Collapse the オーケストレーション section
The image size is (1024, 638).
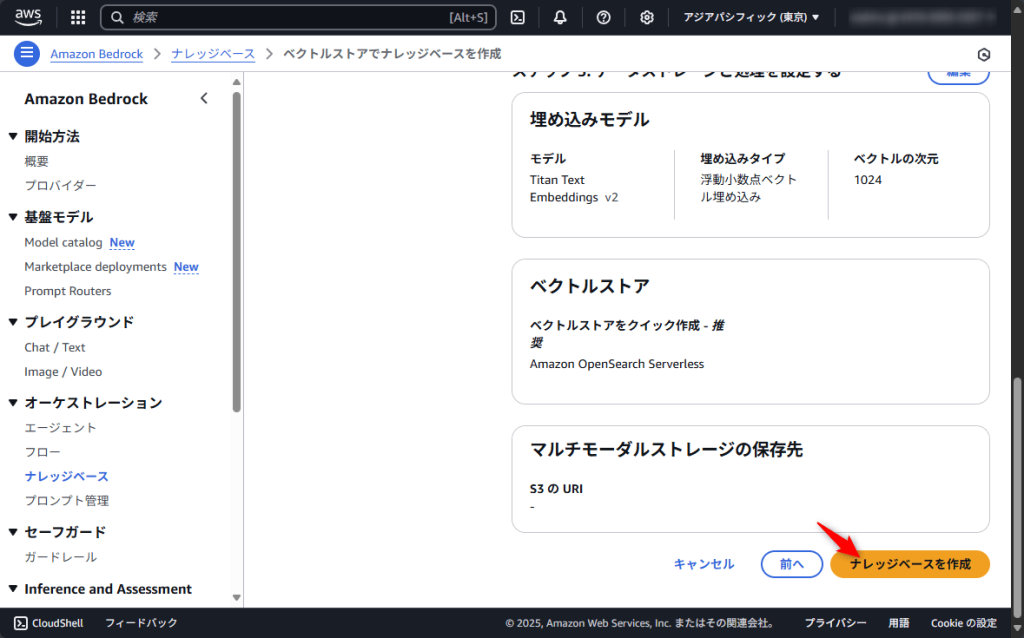point(13,403)
